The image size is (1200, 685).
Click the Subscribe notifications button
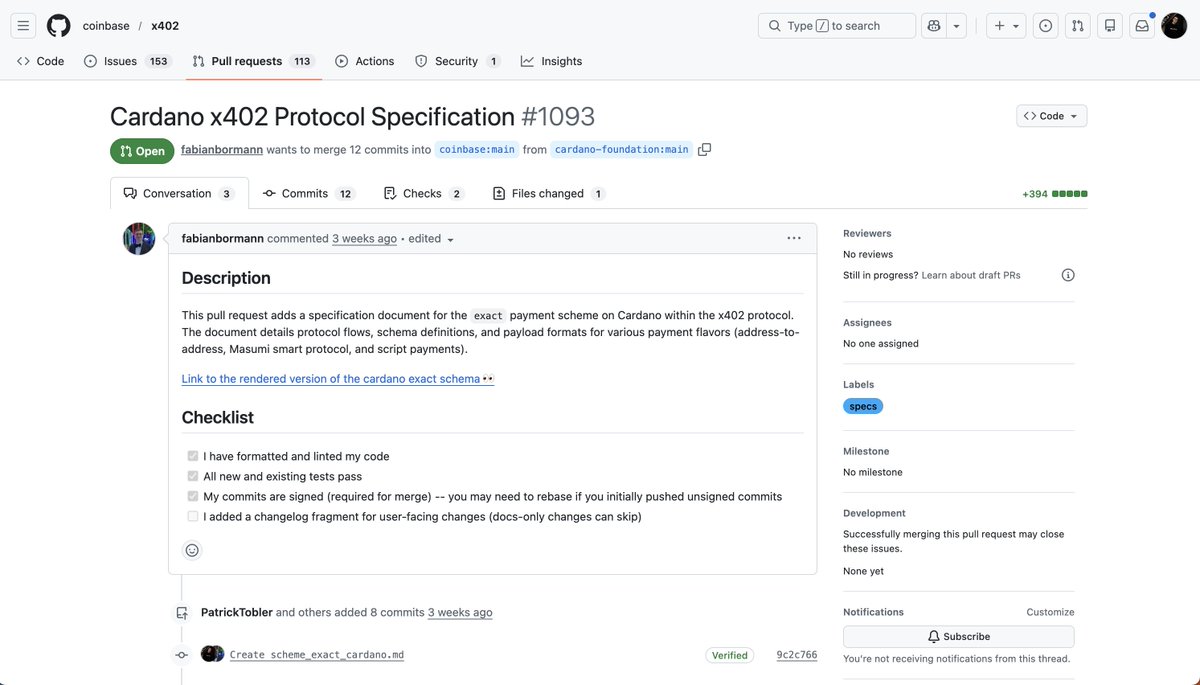pos(958,636)
